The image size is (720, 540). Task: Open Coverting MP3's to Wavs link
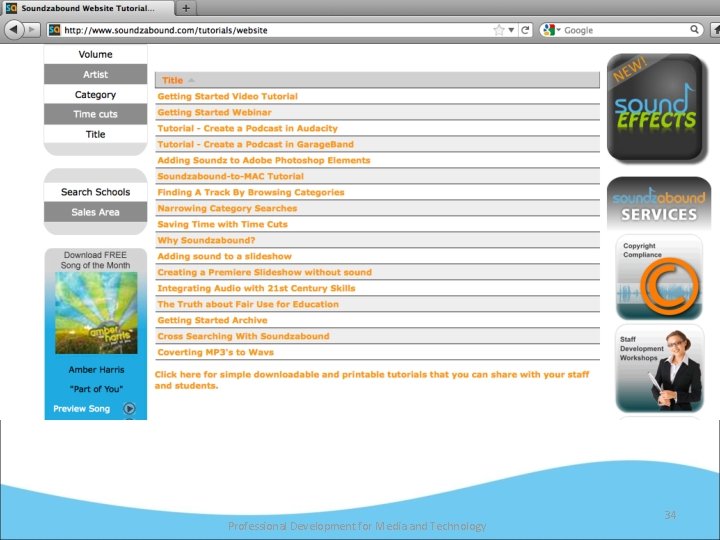pyautogui.click(x=216, y=352)
